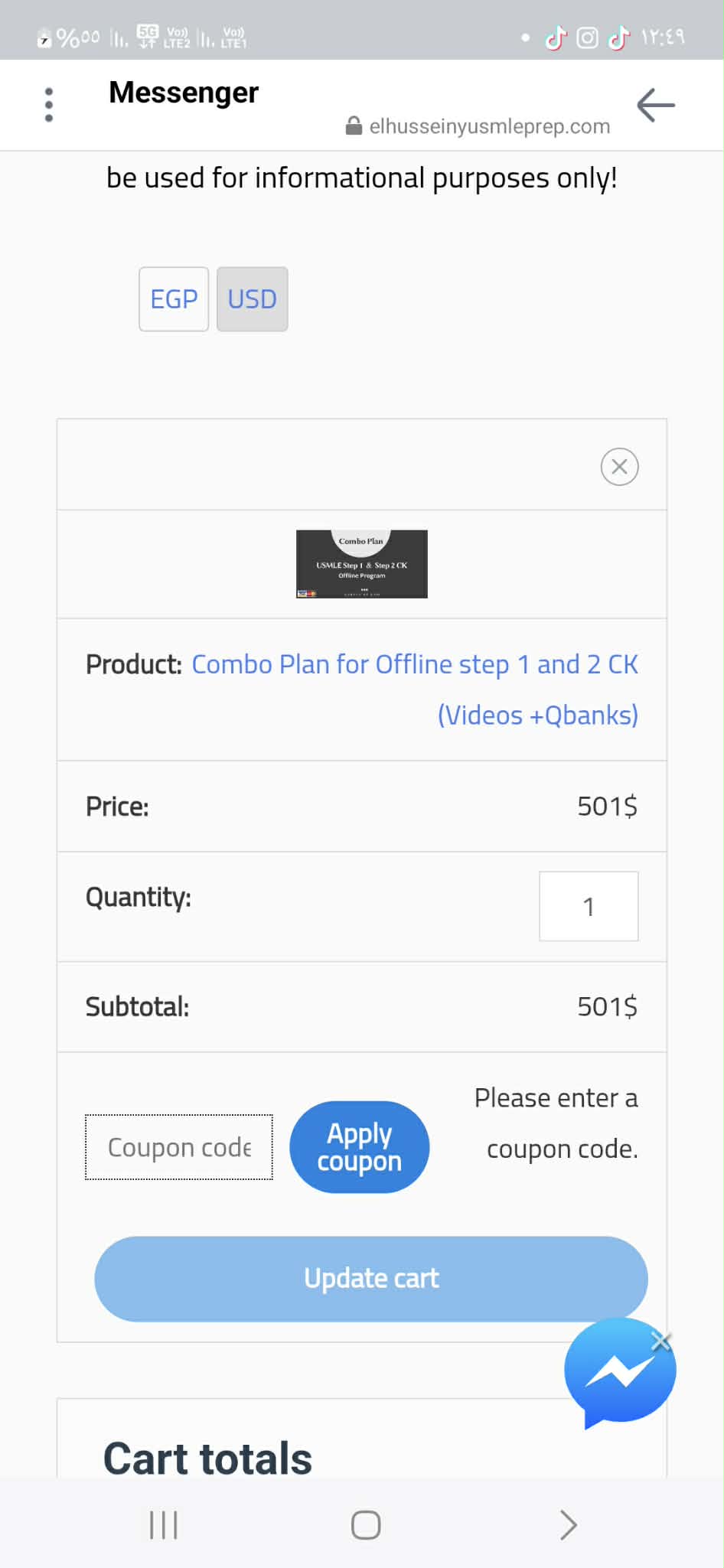Tap the site lock security icon
724x1568 pixels.
click(354, 126)
